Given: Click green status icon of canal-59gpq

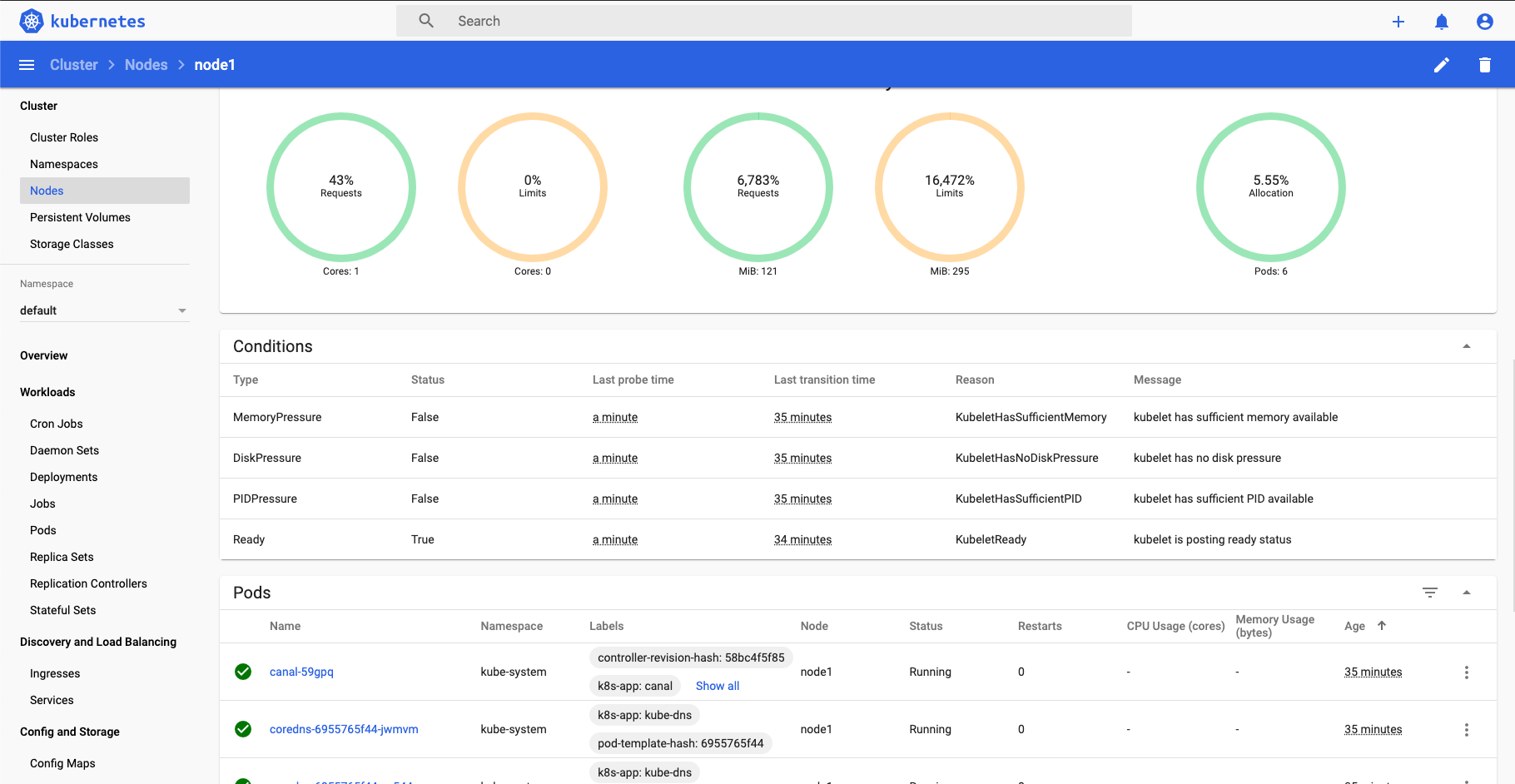Looking at the screenshot, I should click(243, 672).
